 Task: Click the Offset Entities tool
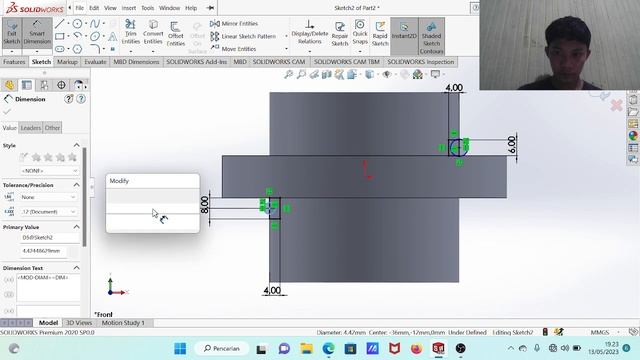tap(176, 33)
